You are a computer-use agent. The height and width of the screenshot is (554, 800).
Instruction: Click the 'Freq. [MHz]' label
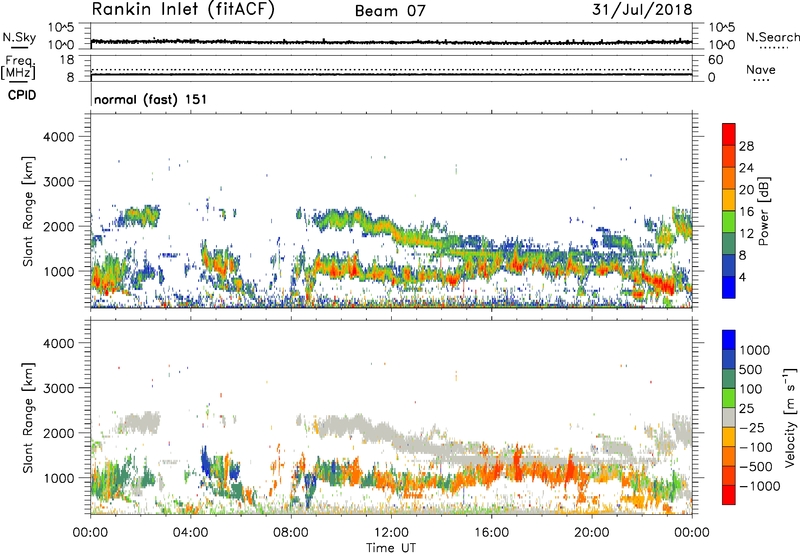18,68
